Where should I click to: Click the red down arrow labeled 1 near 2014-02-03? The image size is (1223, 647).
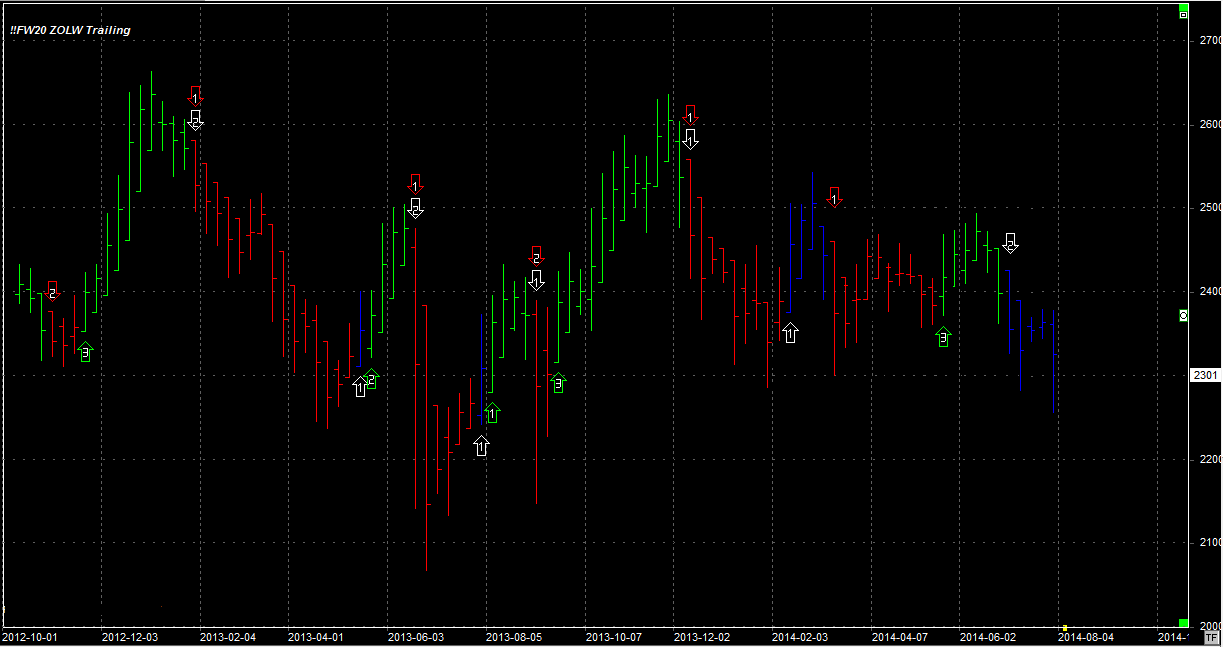[834, 196]
